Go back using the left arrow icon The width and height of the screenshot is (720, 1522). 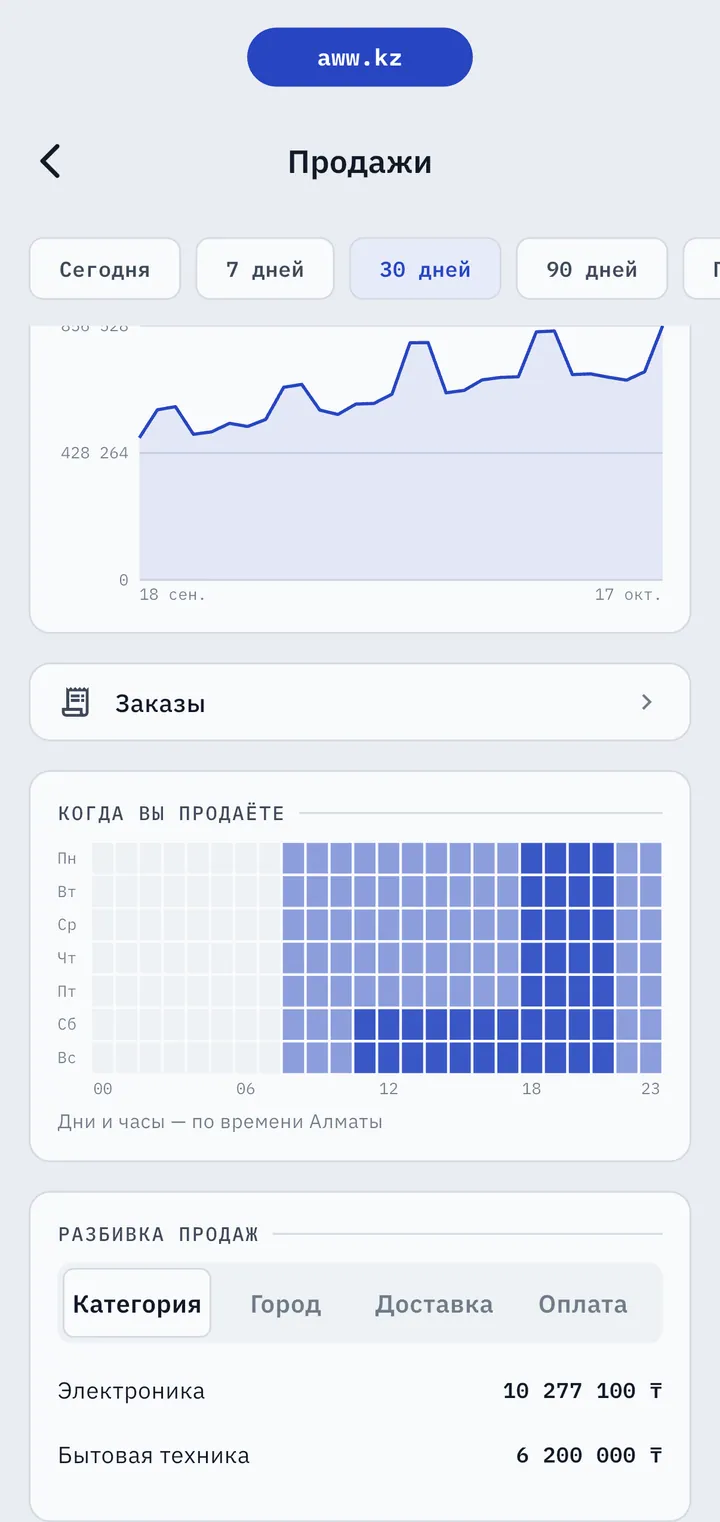point(50,161)
